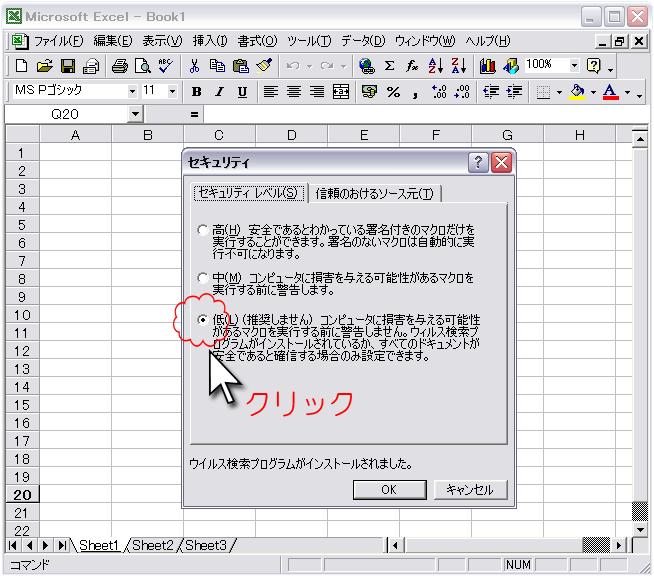
Task: Open the font name dropdown MS Pゴシック
Action: coord(132,91)
